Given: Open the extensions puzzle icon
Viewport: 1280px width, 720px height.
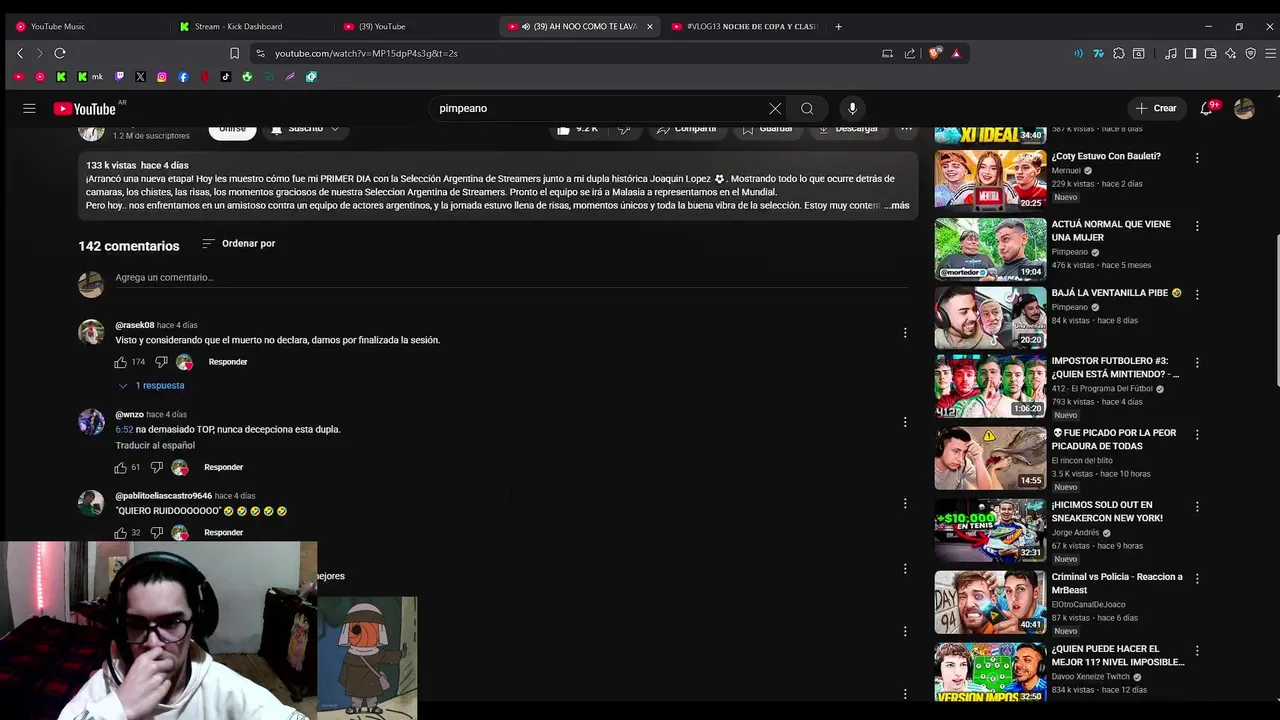Looking at the screenshot, I should (1119, 53).
